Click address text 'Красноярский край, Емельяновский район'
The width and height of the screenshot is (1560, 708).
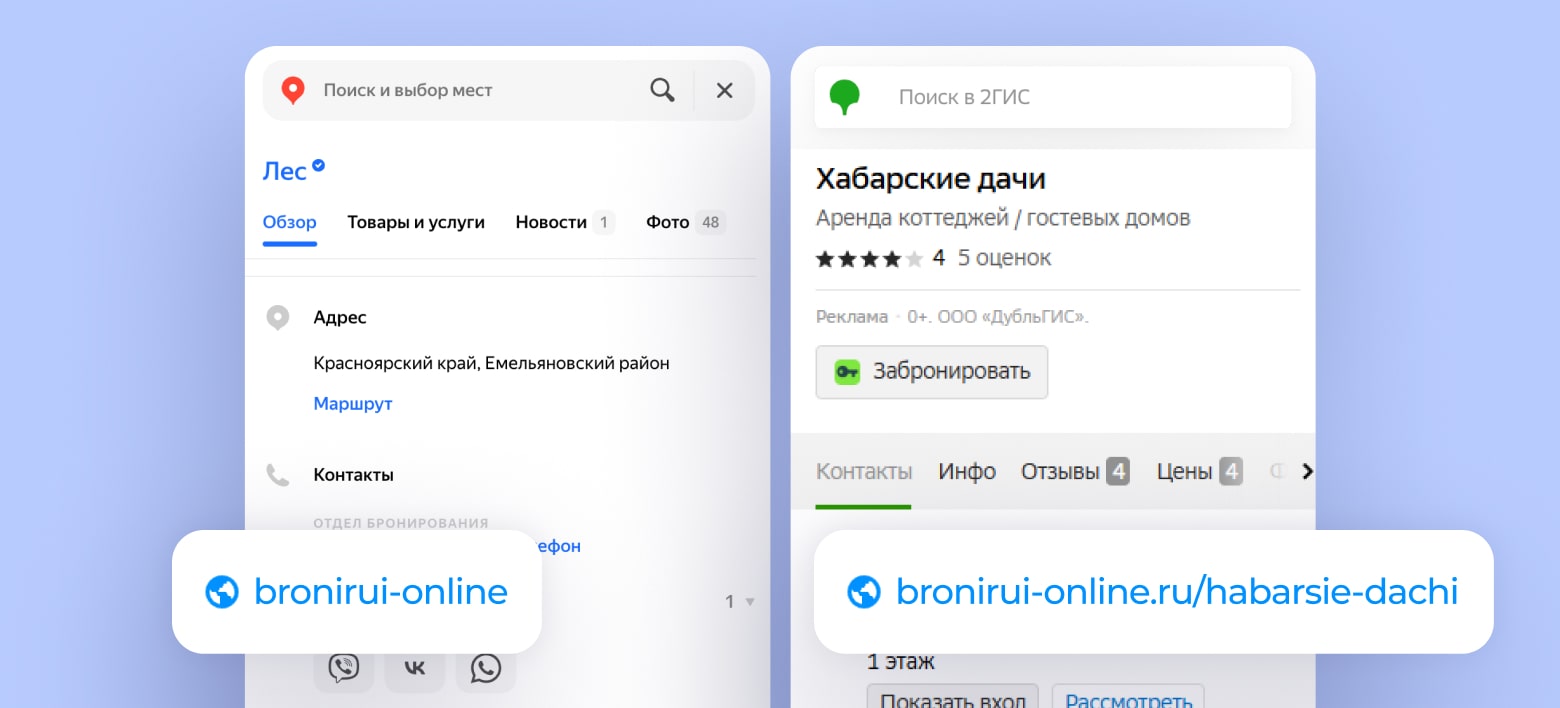[x=491, y=363]
